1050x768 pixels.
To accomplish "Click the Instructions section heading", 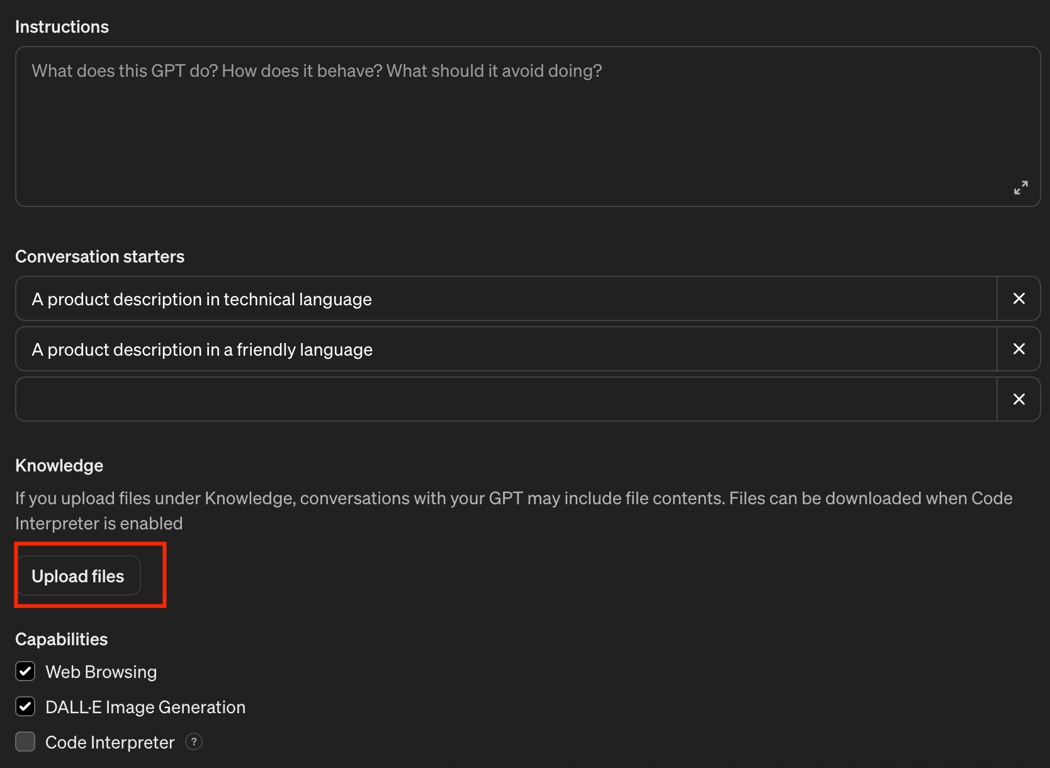I will point(62,27).
